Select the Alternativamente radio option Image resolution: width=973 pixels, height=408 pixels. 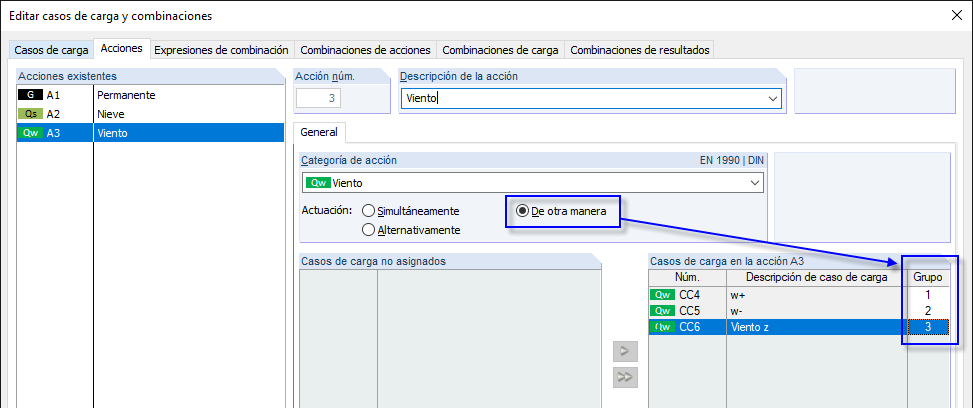[x=369, y=230]
